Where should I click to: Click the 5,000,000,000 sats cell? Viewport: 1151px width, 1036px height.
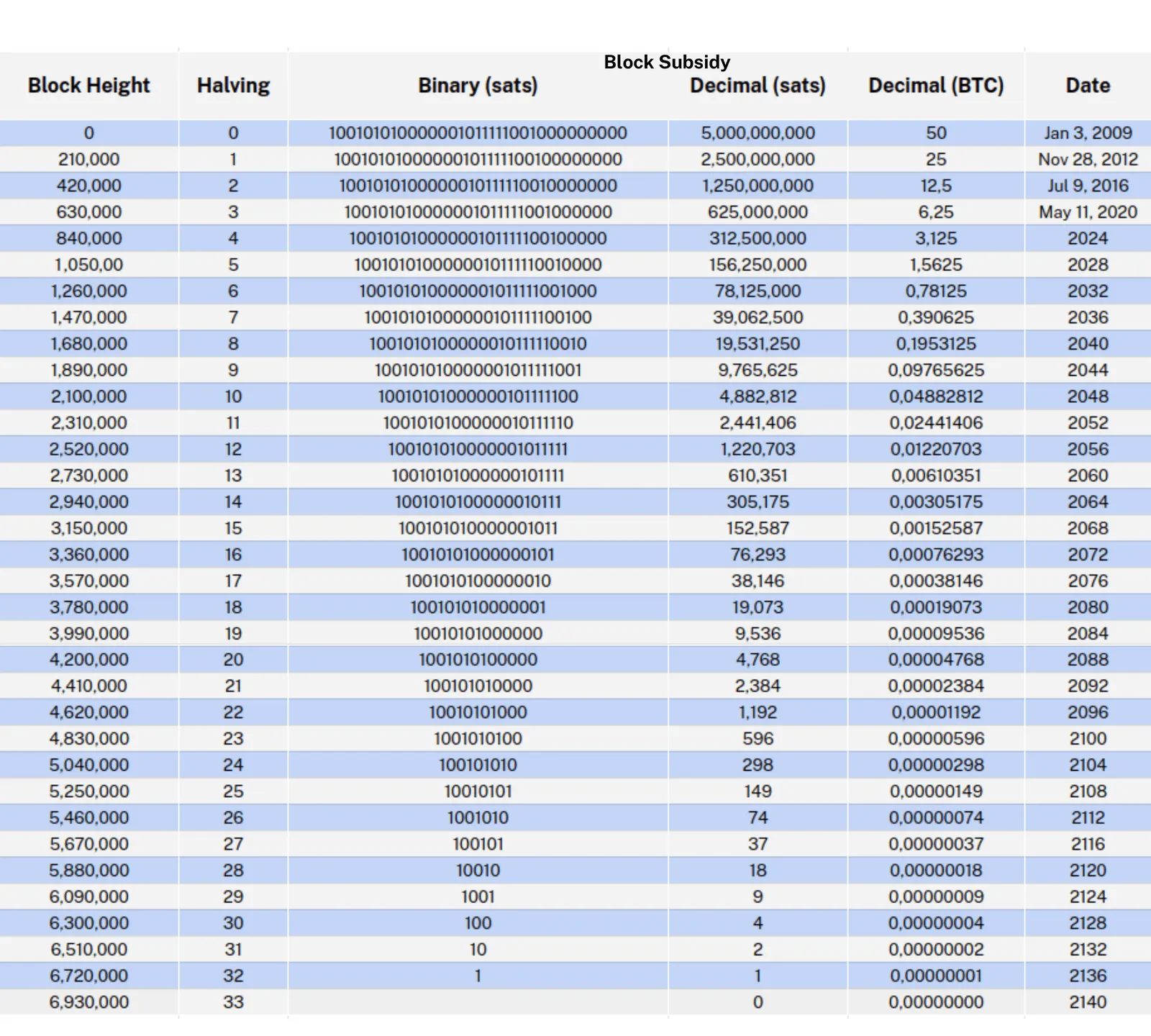pyautogui.click(x=758, y=133)
